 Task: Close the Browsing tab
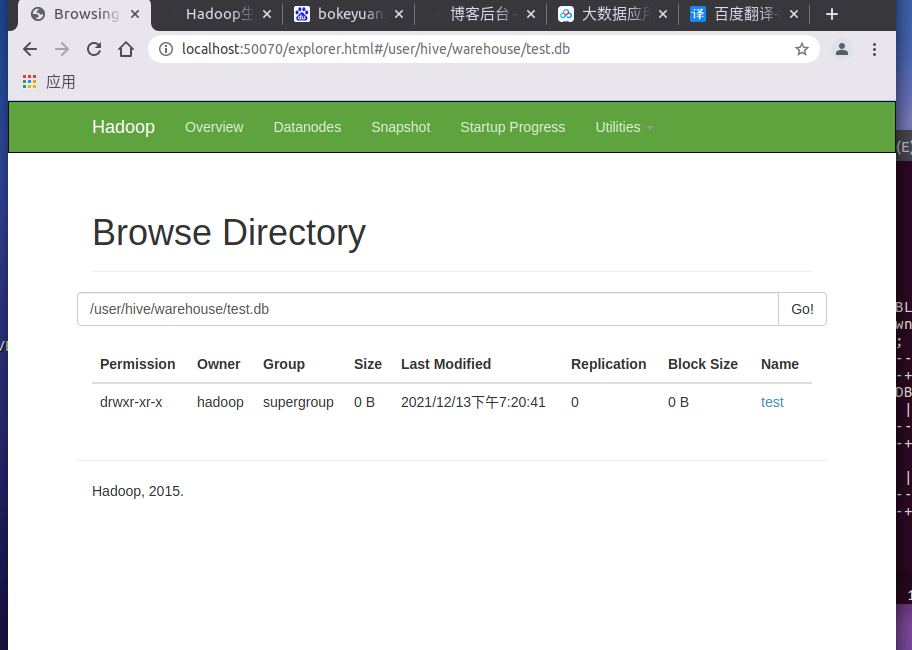click(135, 14)
